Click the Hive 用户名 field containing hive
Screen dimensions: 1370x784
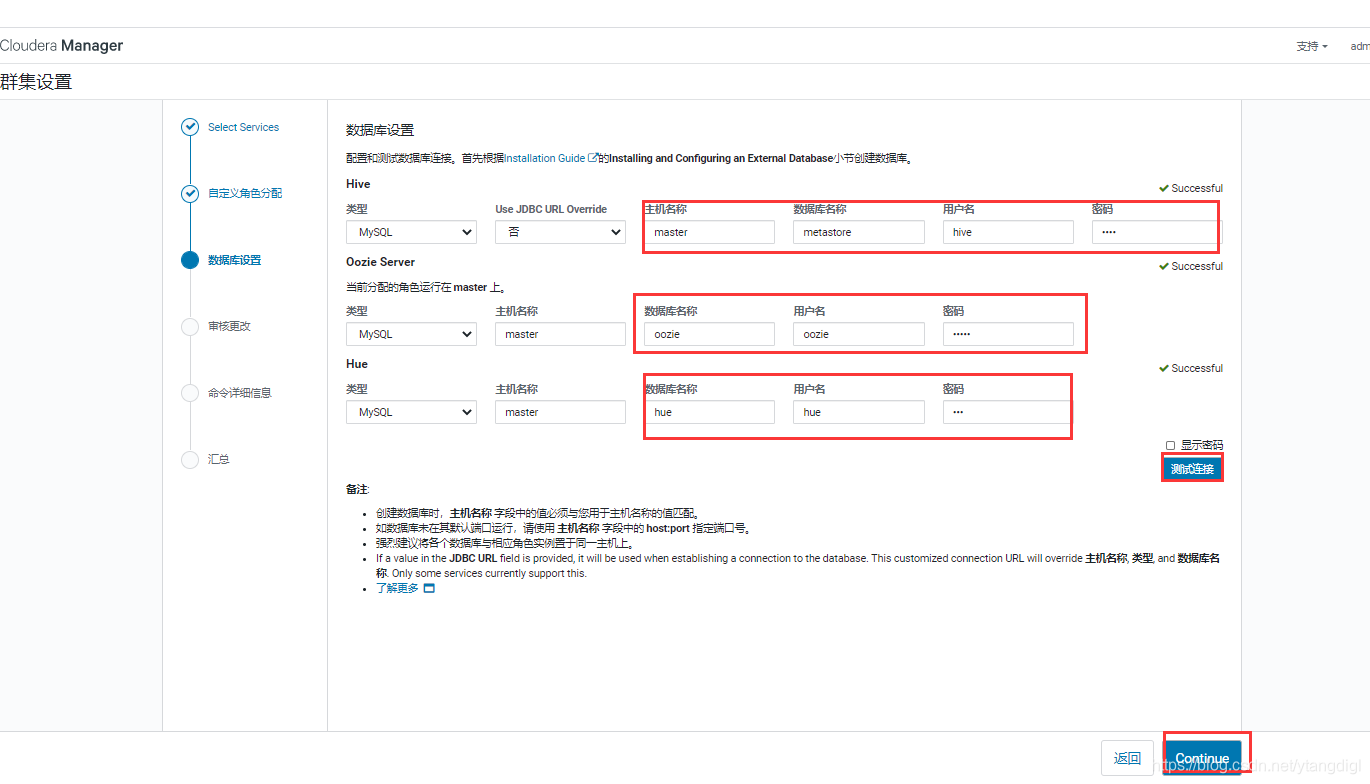coord(1008,232)
